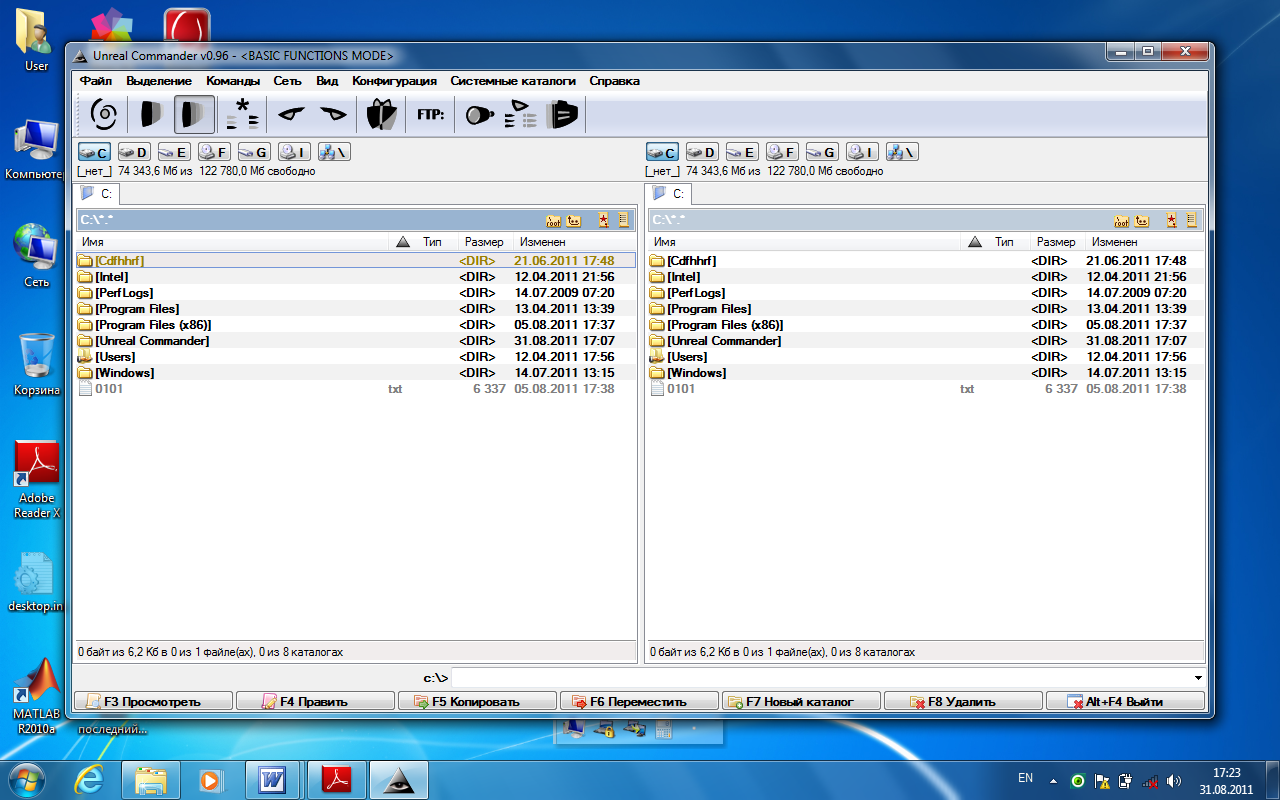Image resolution: width=1280 pixels, height=800 pixels.
Task: Select [Unreal Commander] folder in left panel
Action: [x=356, y=341]
